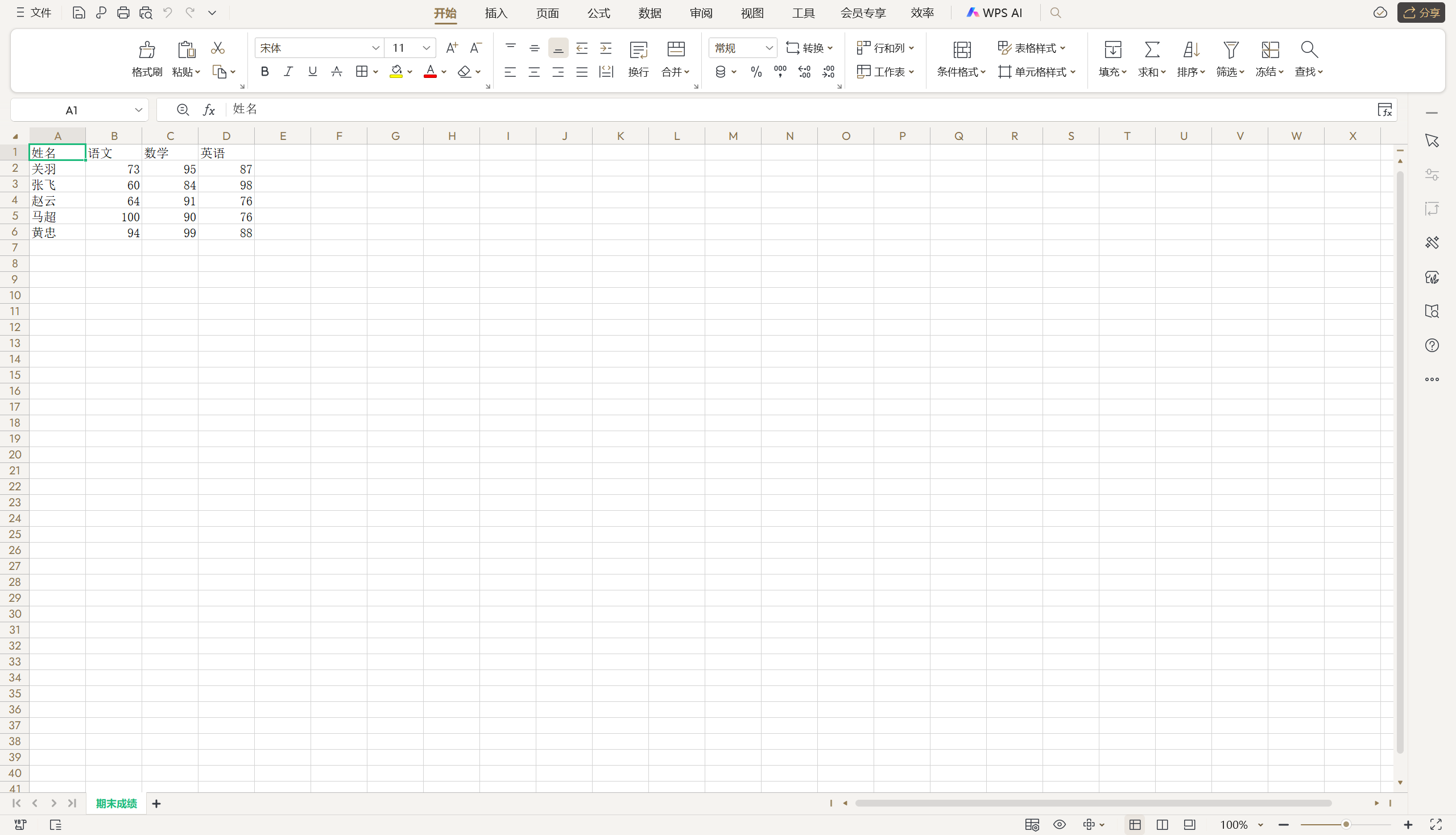Open the 公式 (Formulas) tab

click(598, 13)
